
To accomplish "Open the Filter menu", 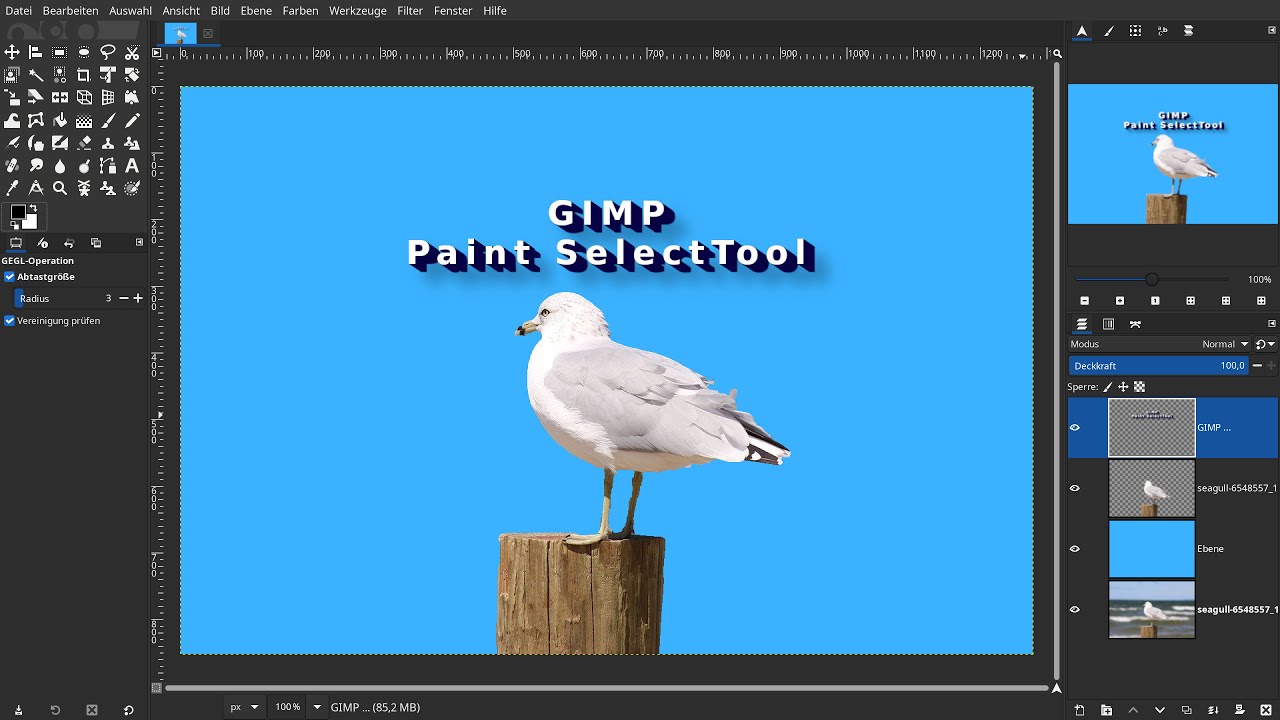I will click(410, 10).
